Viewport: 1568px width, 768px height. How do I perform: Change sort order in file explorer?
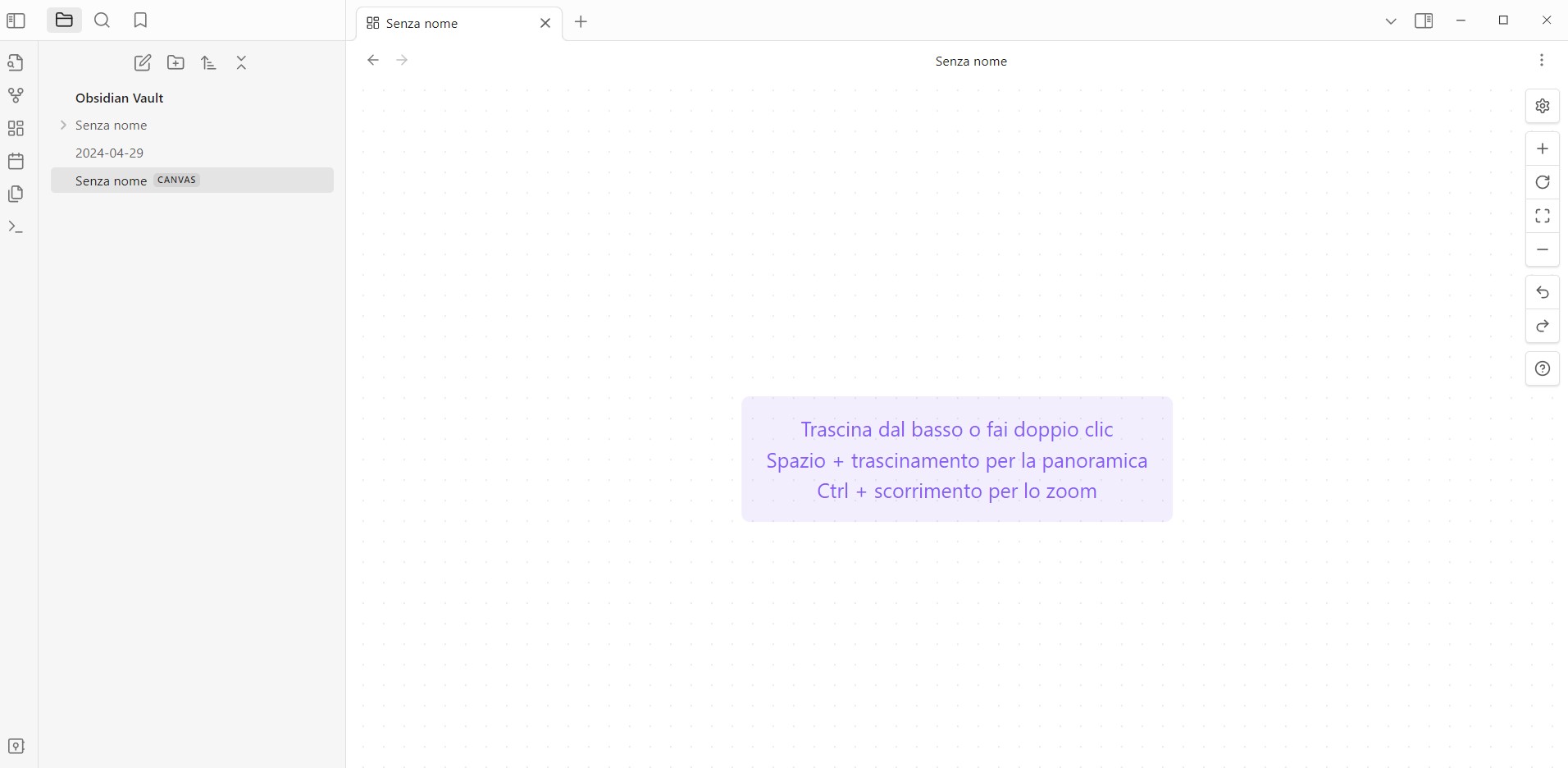point(208,62)
